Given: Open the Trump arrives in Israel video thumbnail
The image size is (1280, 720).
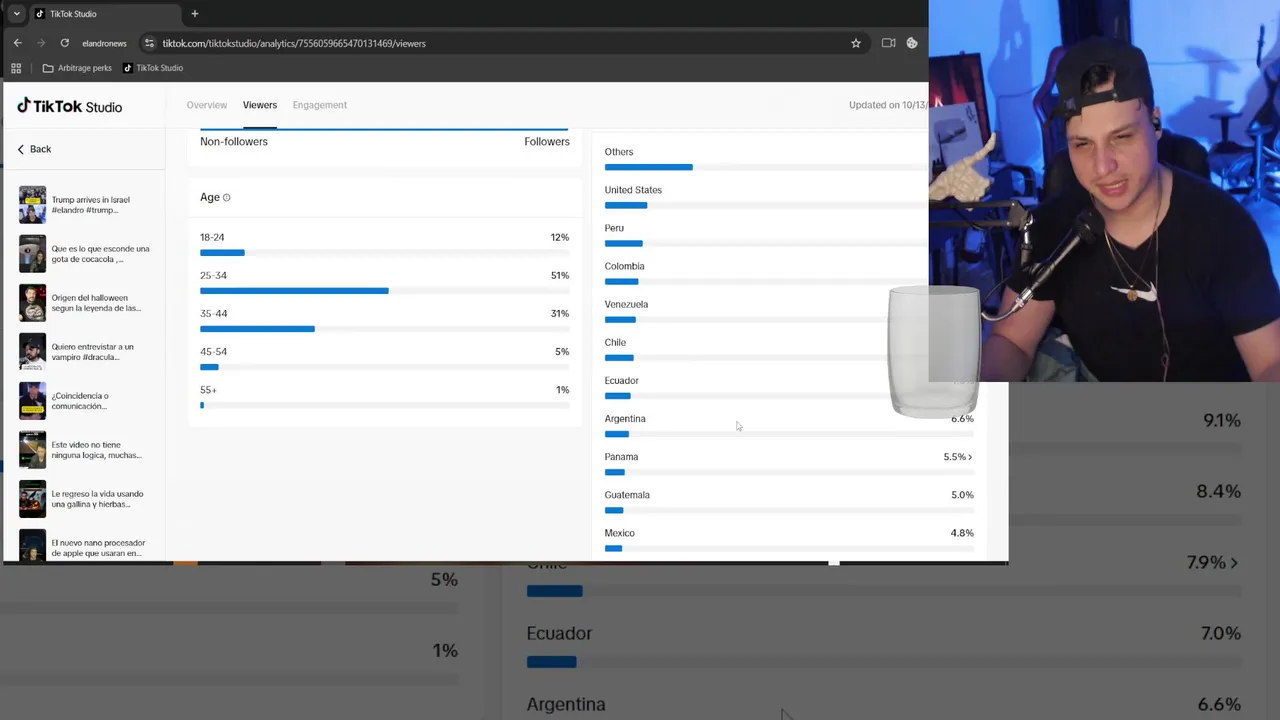Looking at the screenshot, I should coord(32,205).
